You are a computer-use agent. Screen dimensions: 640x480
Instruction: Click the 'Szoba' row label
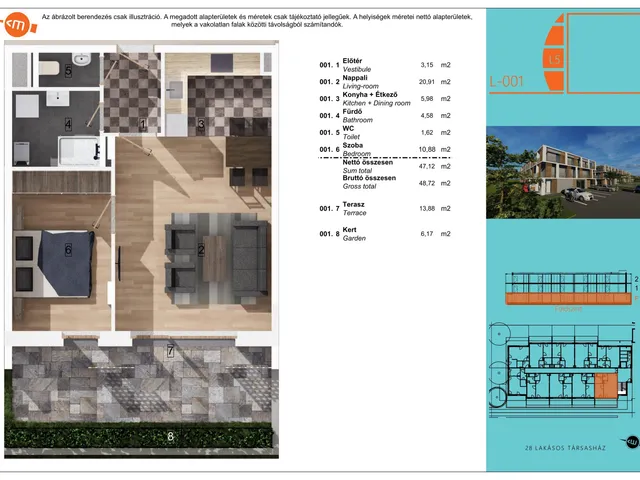[x=353, y=145]
